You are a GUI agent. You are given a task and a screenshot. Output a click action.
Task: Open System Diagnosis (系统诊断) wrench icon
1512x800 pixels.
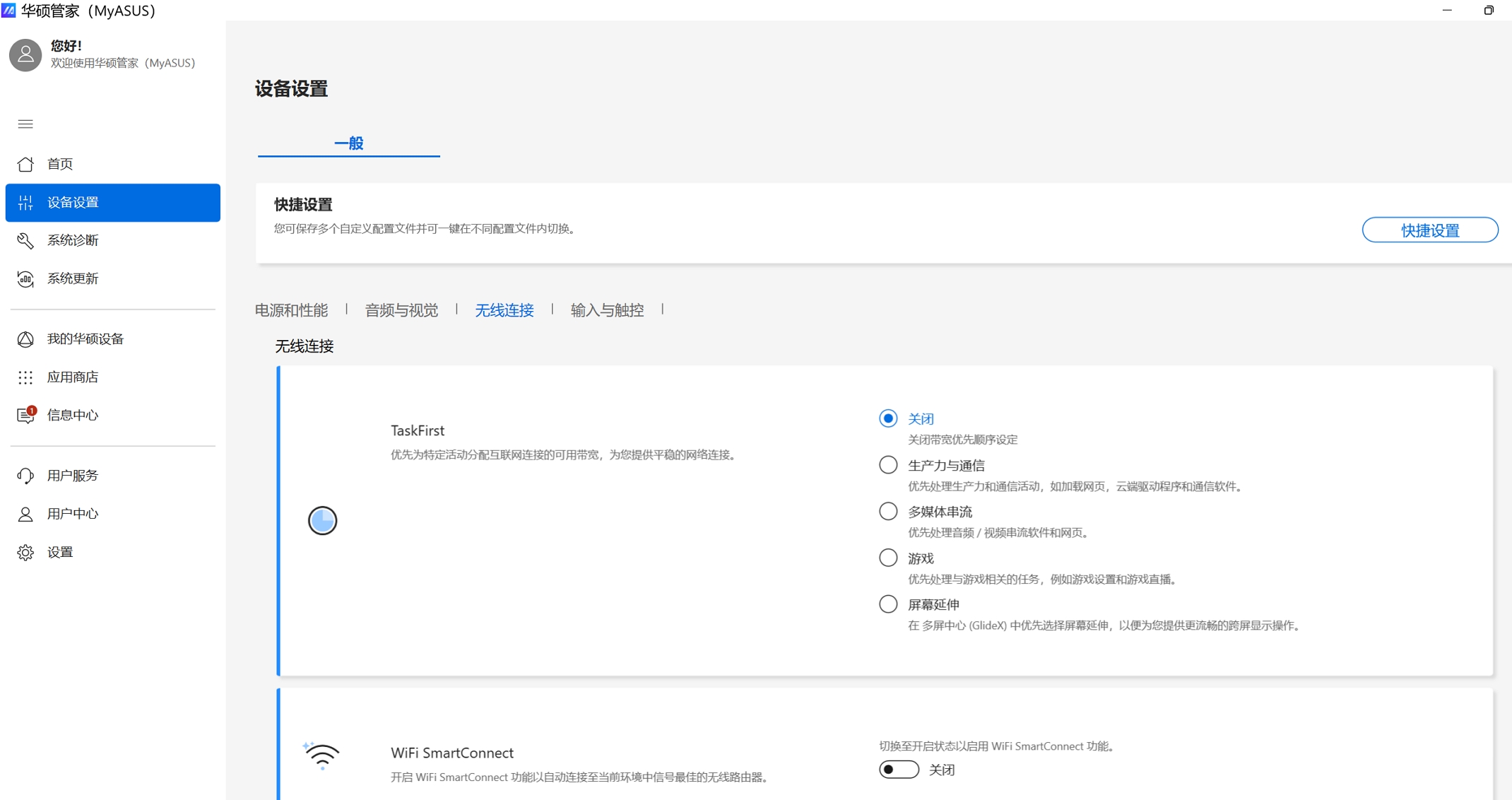pyautogui.click(x=25, y=240)
